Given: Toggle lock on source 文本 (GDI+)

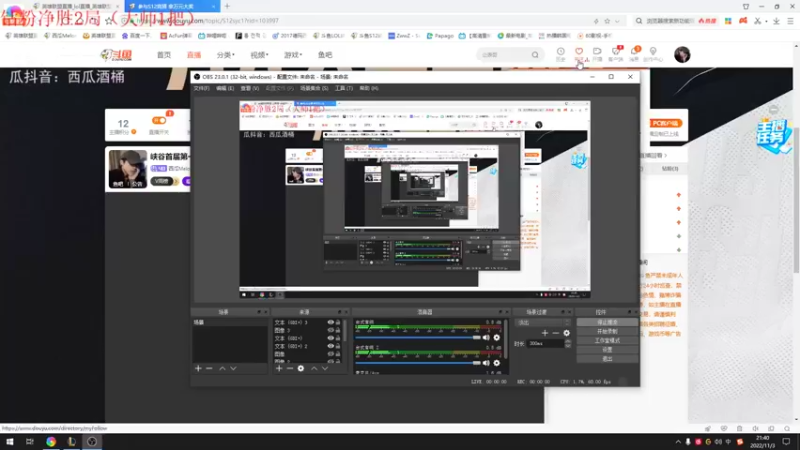Looking at the screenshot, I should [x=338, y=338].
